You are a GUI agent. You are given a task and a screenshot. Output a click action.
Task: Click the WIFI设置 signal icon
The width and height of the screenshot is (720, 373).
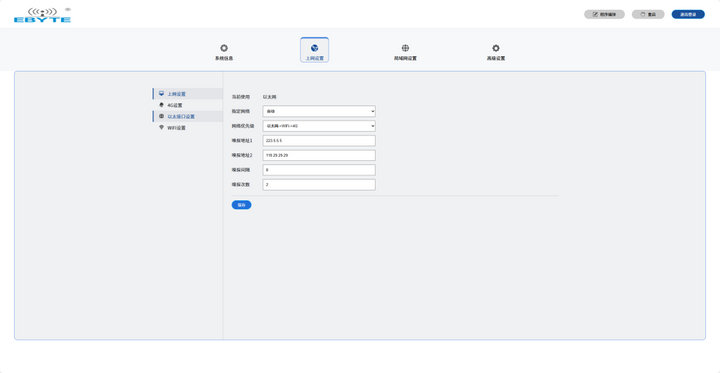coord(161,128)
